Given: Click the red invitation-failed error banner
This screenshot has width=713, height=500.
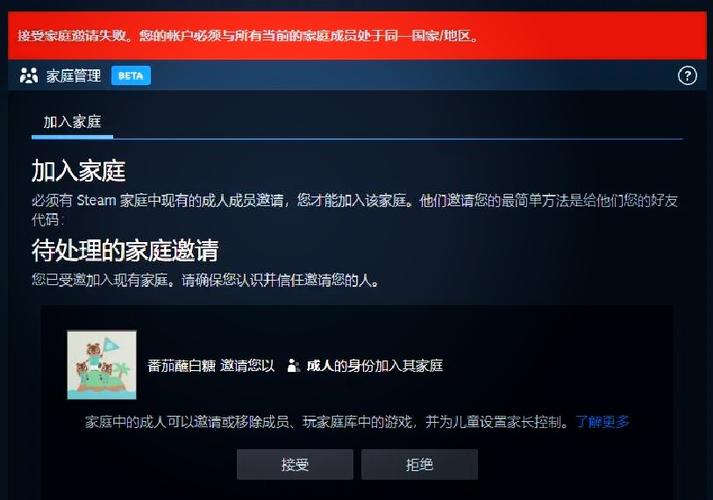Looking at the screenshot, I should 357,35.
